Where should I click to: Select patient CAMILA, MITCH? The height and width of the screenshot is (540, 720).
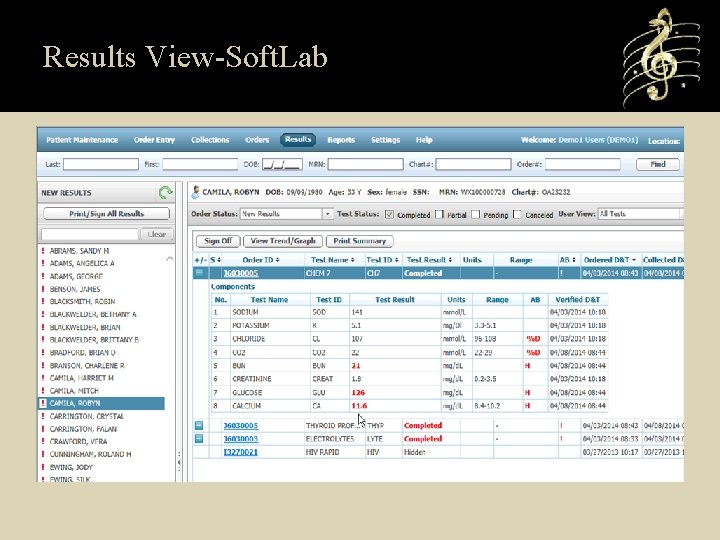[74, 391]
